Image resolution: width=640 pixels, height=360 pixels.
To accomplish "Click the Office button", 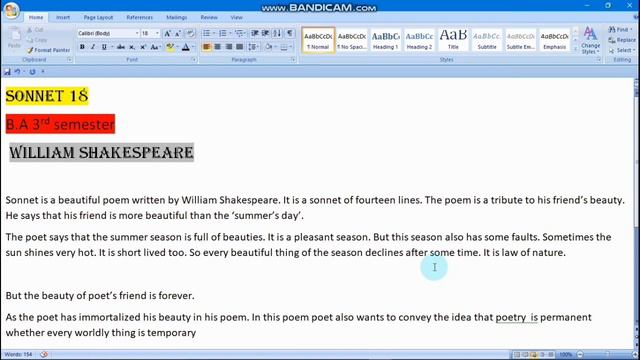I will [11, 10].
